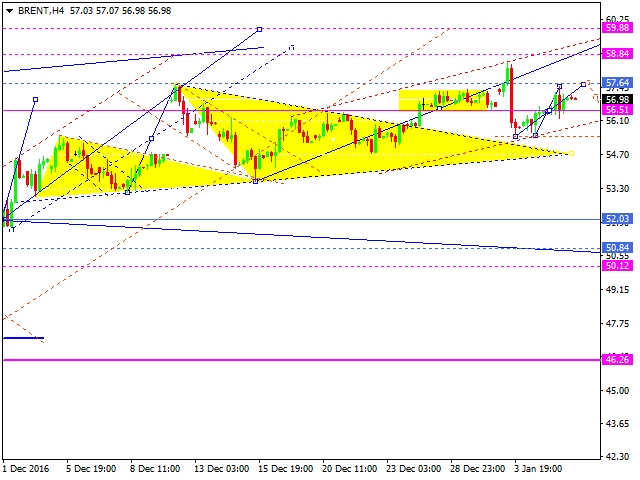640x480 pixels.
Task: Select the 8 Dec 11:00 time axis label
Action: pos(156,469)
